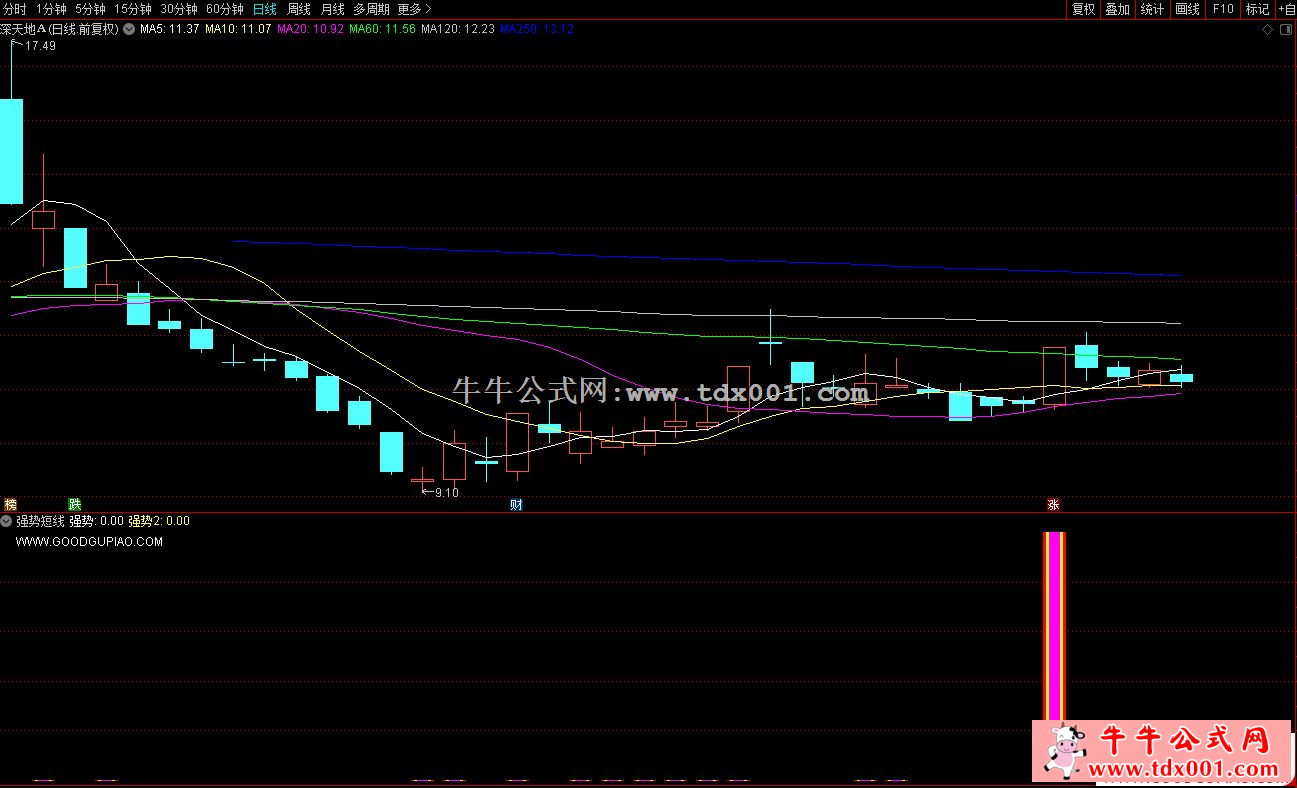Expand the 更多 periods menu
Viewport: 1297px width, 788px height.
[414, 9]
